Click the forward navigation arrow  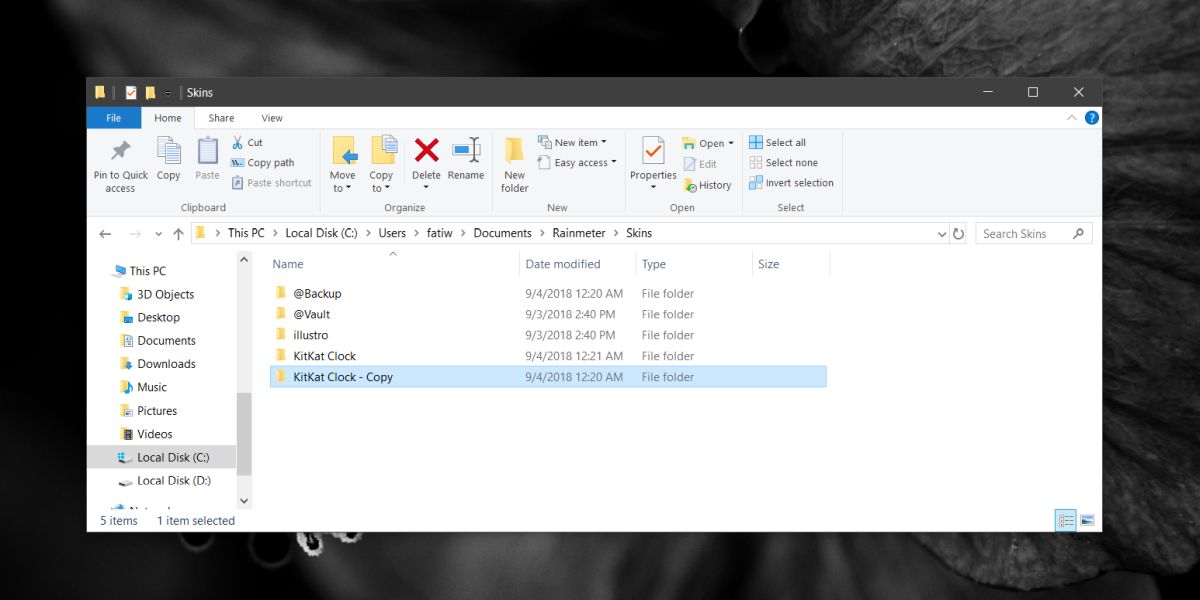coord(134,234)
